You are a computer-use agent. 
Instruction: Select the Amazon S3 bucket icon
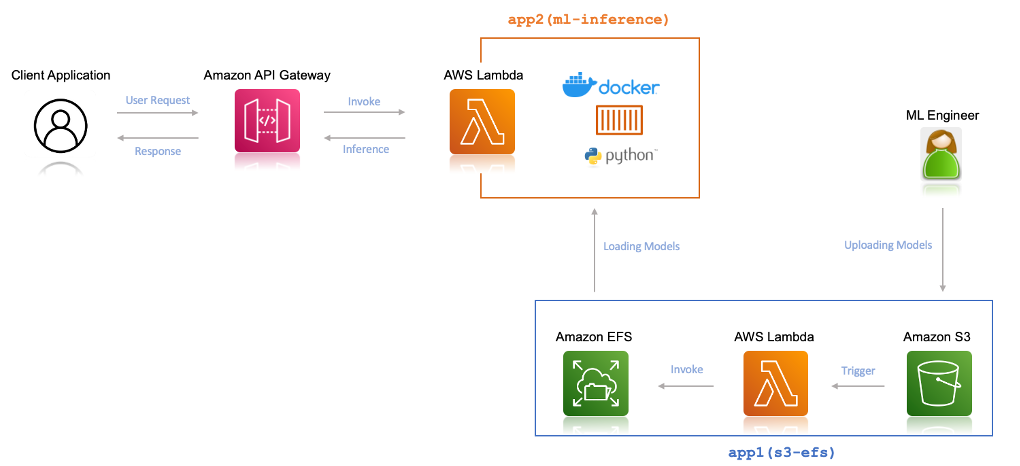939,383
